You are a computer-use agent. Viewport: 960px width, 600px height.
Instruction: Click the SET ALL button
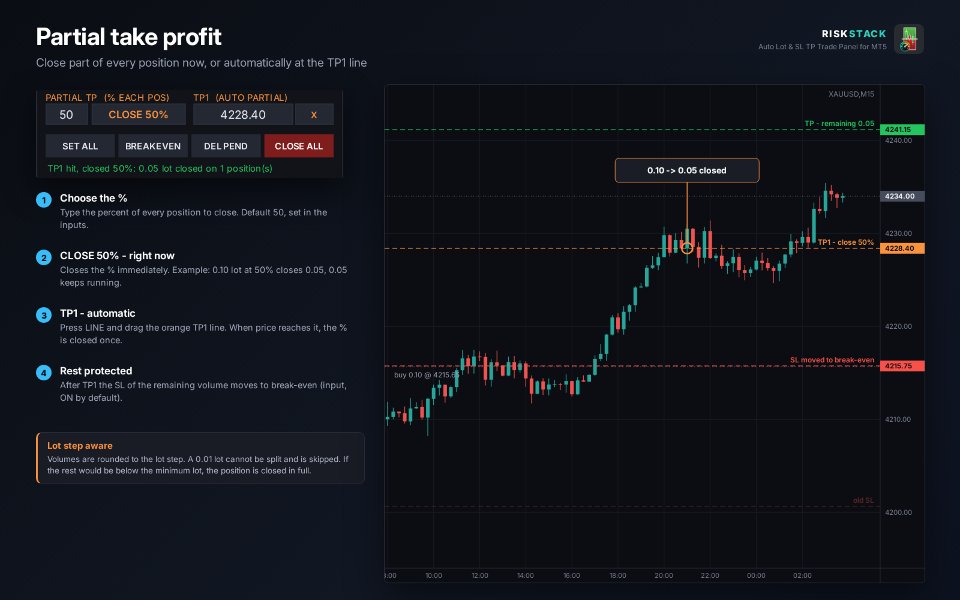coord(80,146)
